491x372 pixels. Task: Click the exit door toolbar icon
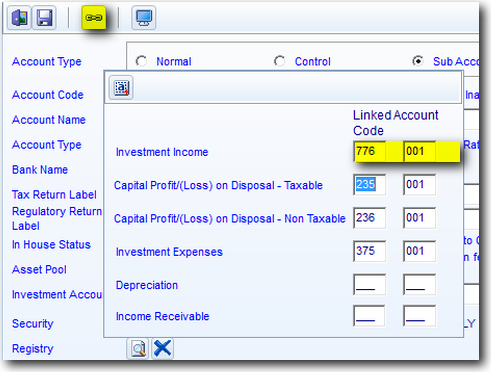click(x=19, y=18)
